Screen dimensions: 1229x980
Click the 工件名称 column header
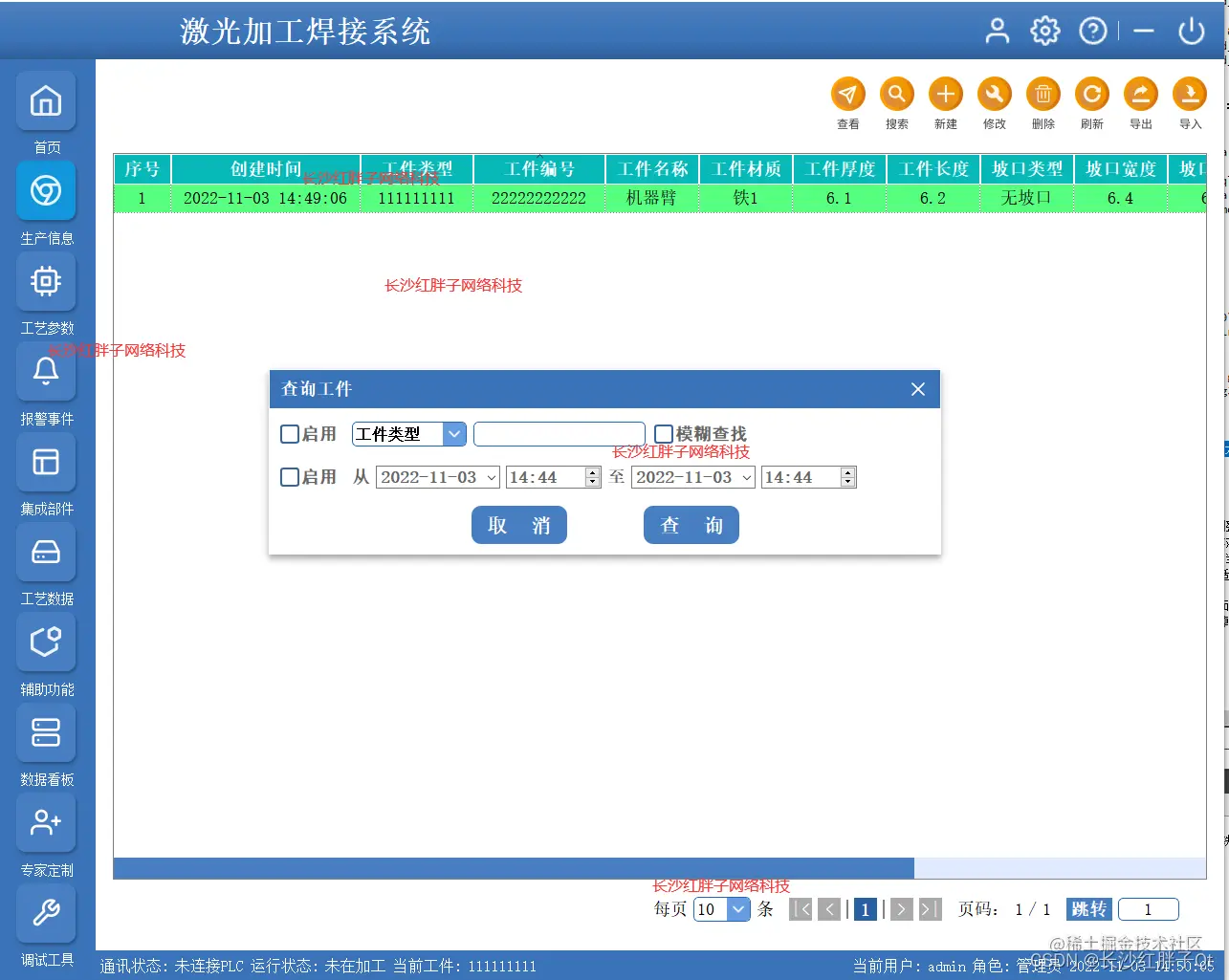652,169
